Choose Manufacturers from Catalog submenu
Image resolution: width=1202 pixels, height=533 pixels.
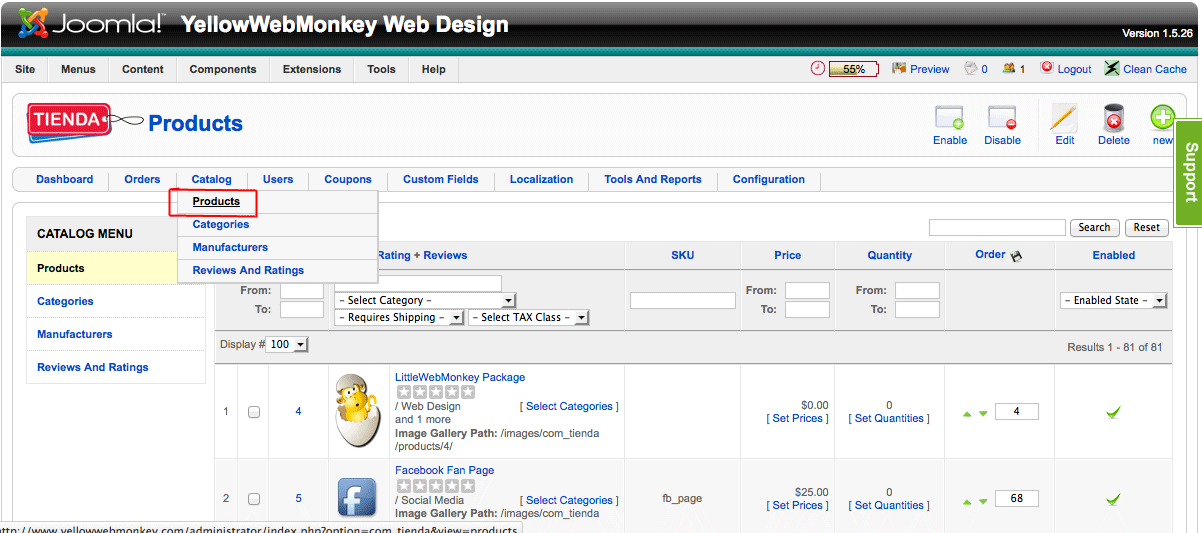point(230,247)
